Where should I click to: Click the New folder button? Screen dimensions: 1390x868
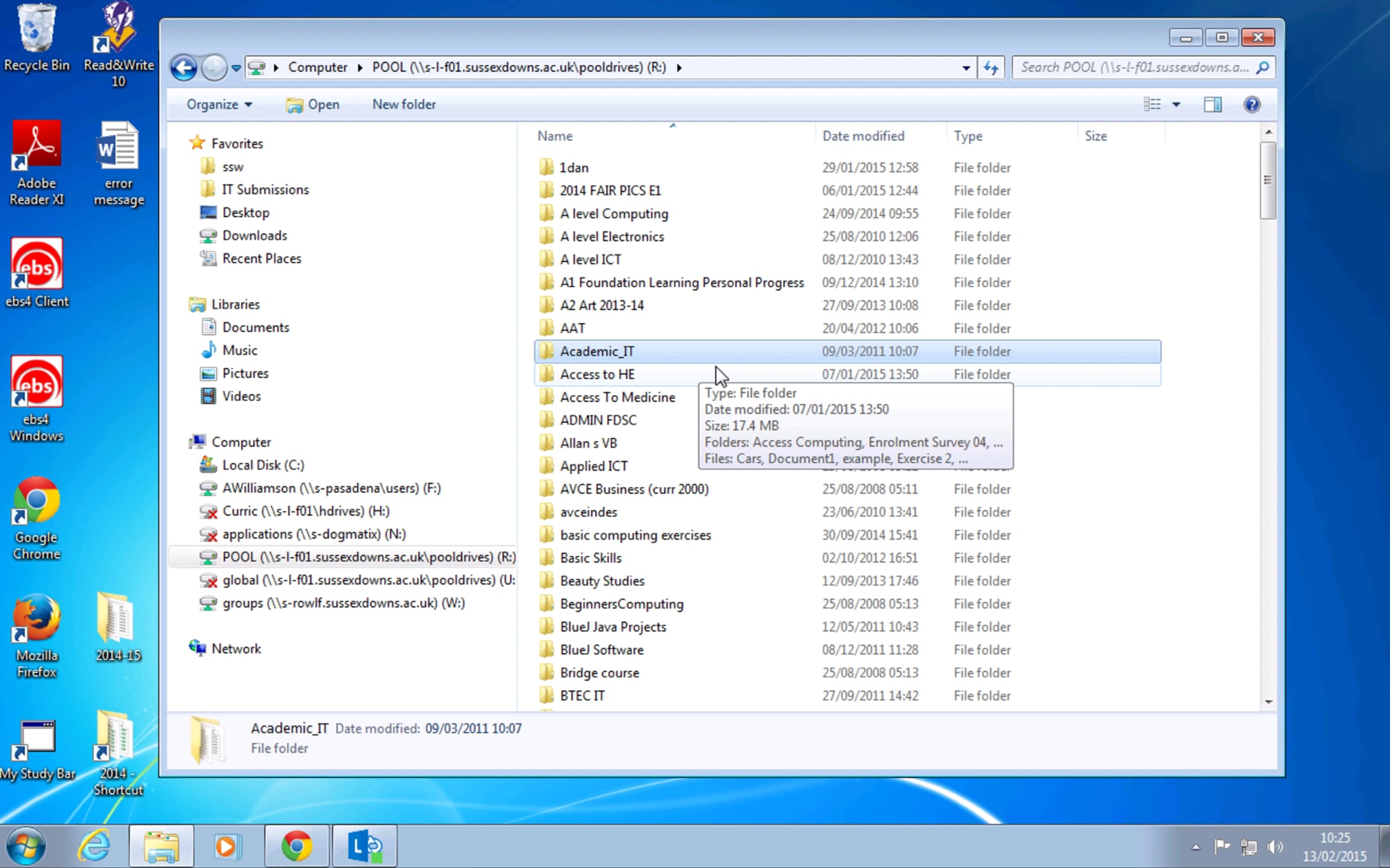coord(404,104)
